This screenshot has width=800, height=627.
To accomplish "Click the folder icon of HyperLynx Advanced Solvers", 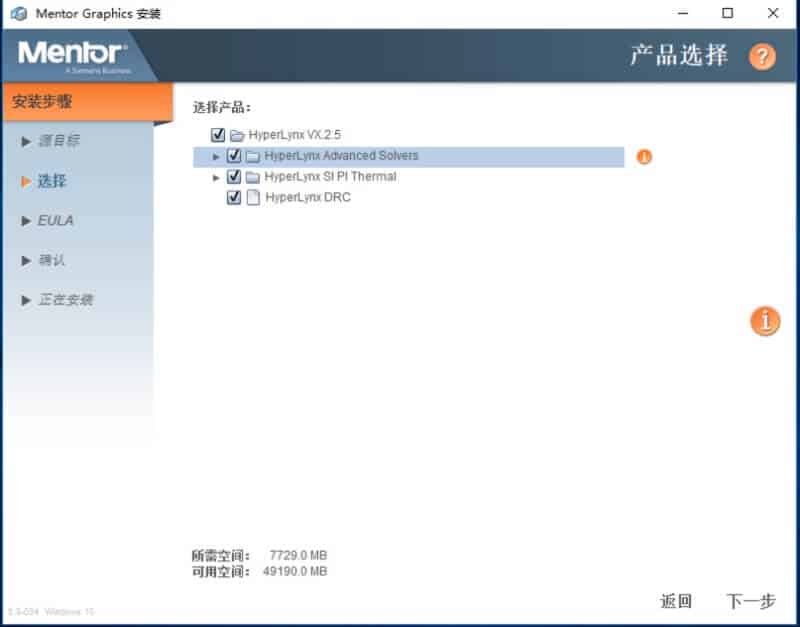I will point(253,156).
